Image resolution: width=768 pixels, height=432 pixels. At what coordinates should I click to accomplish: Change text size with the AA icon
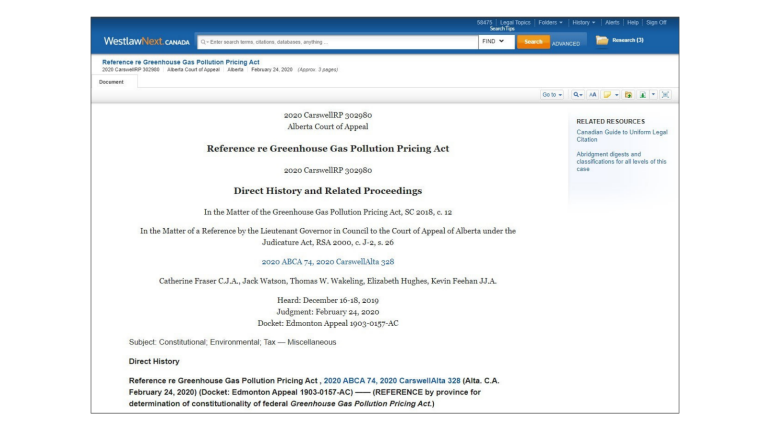[x=593, y=95]
